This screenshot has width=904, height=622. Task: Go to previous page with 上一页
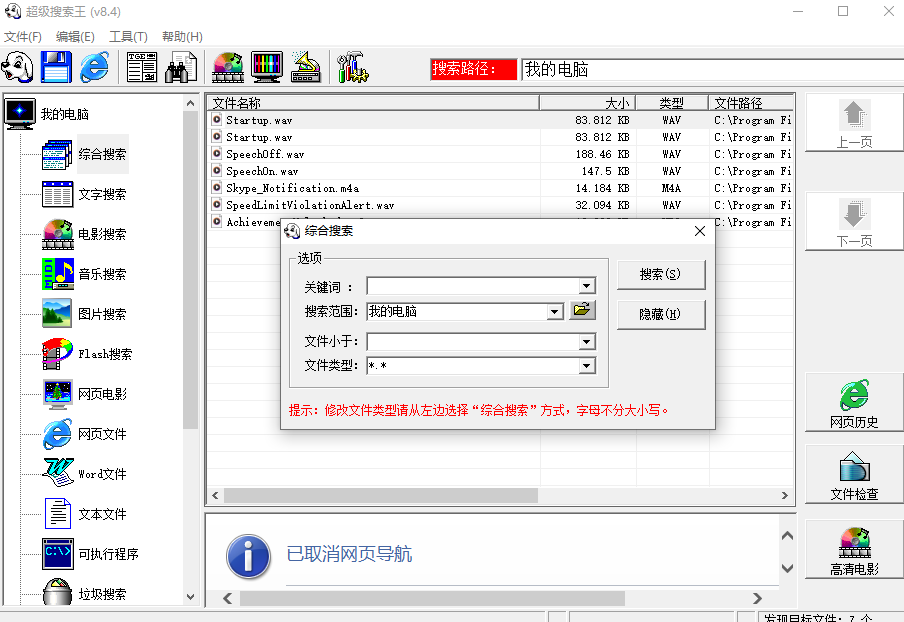854,123
